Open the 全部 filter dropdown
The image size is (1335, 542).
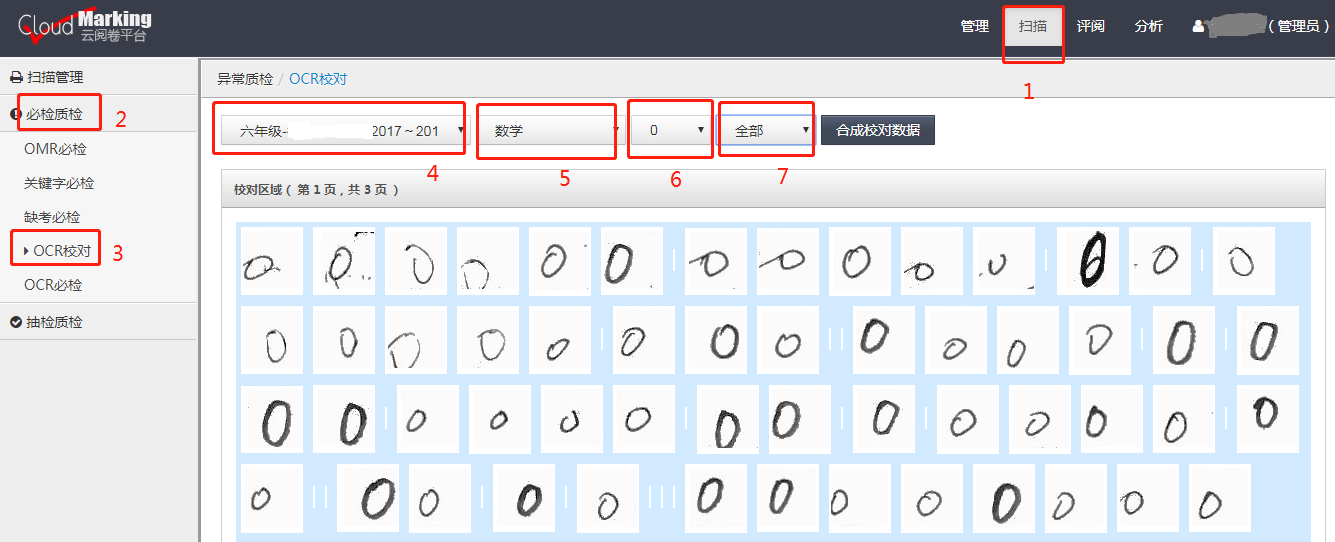point(766,130)
